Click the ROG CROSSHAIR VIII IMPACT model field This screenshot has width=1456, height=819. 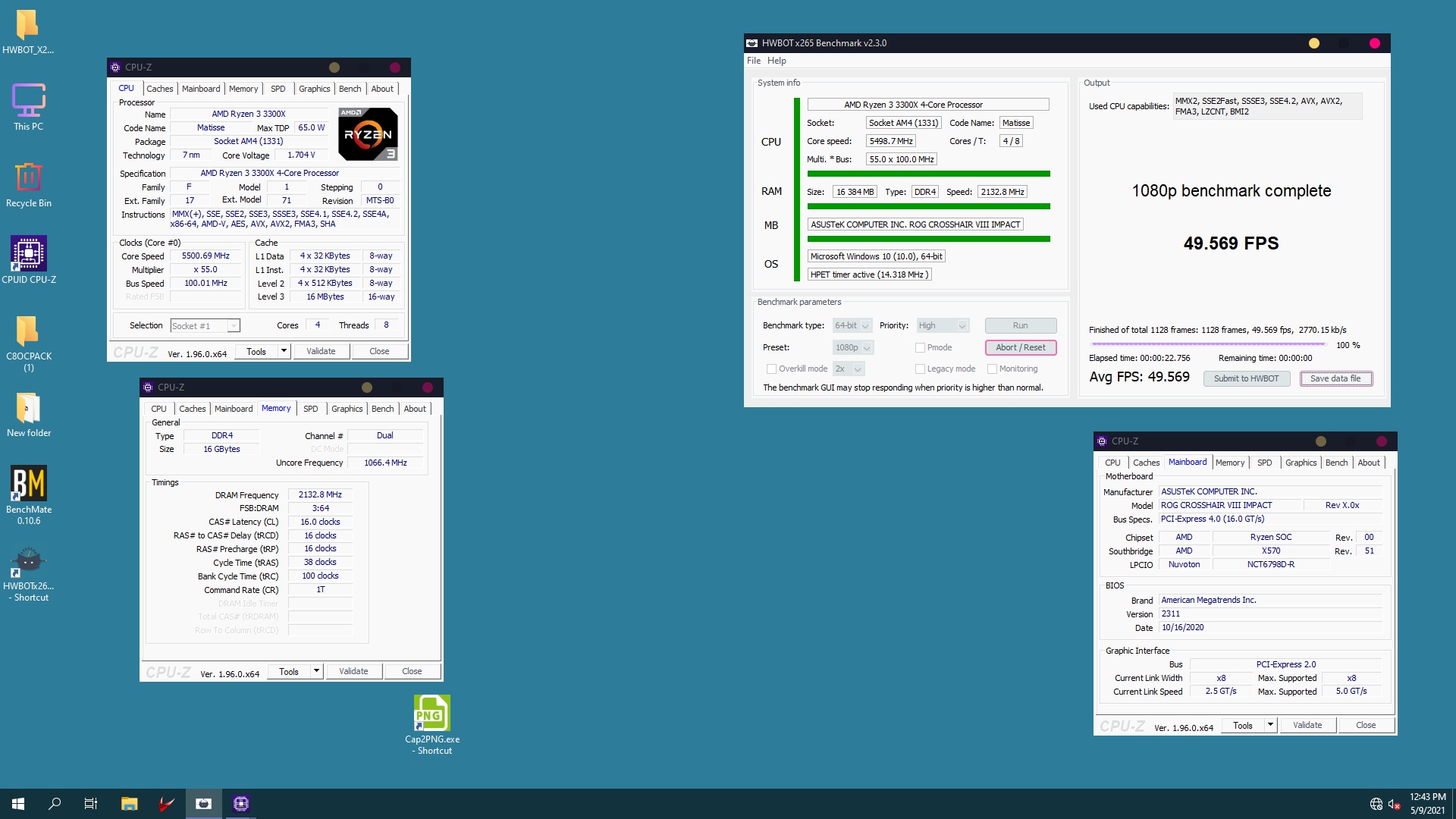tap(1230, 505)
